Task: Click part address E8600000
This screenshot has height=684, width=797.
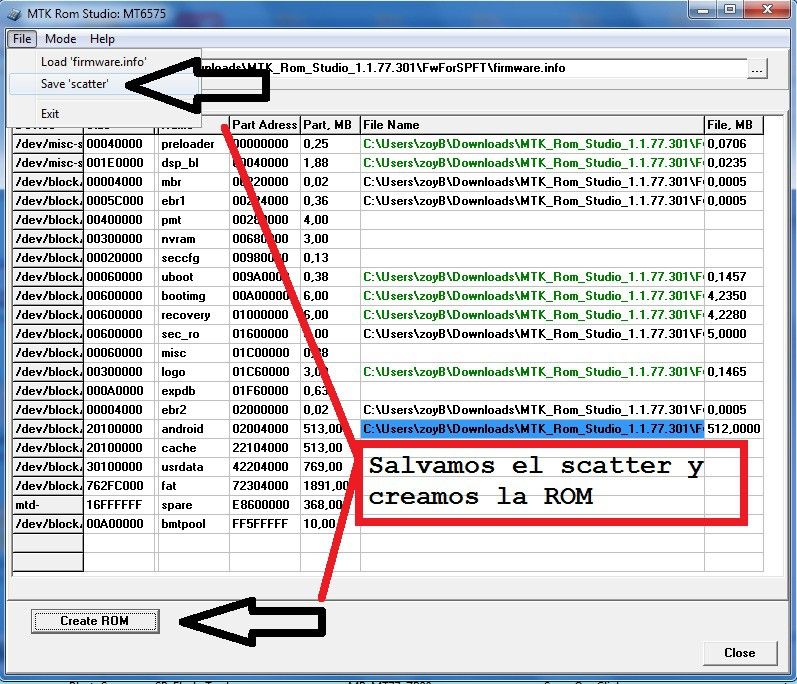Action: pyautogui.click(x=264, y=505)
